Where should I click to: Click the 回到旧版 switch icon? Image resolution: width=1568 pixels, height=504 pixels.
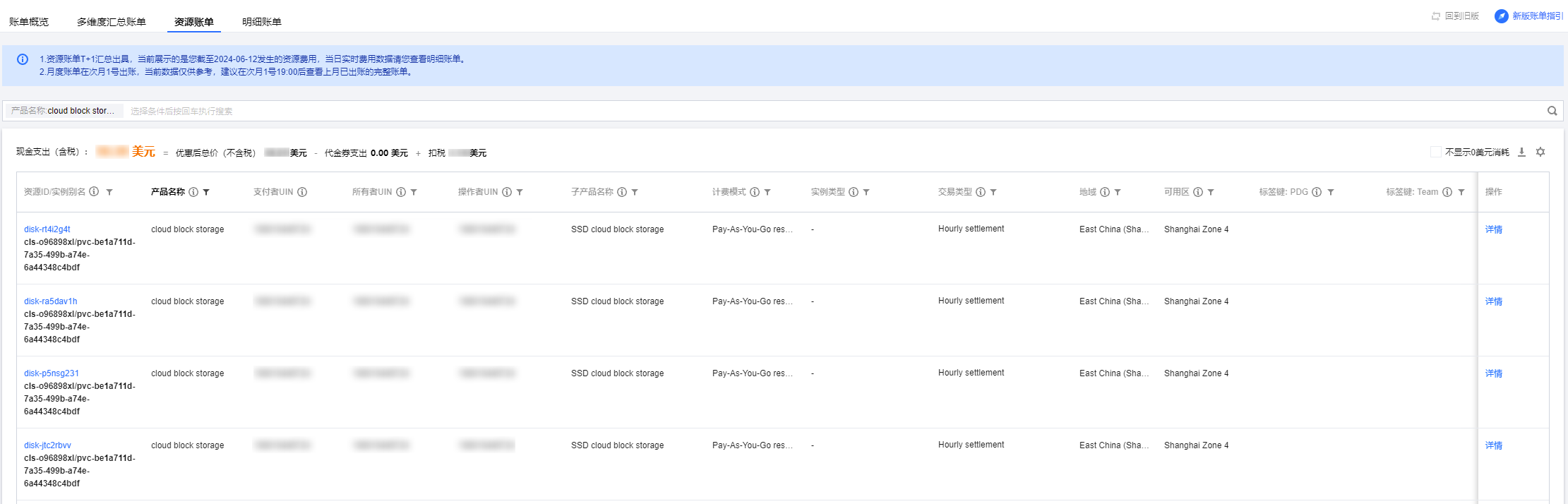(1435, 16)
